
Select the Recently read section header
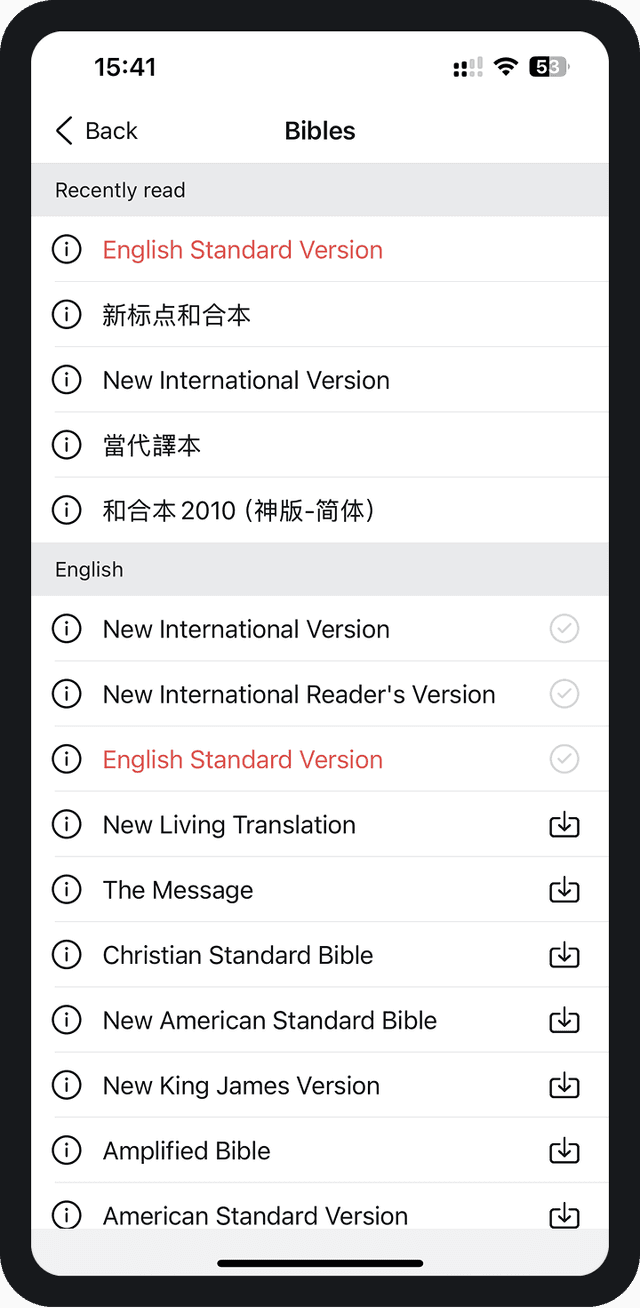(x=120, y=190)
